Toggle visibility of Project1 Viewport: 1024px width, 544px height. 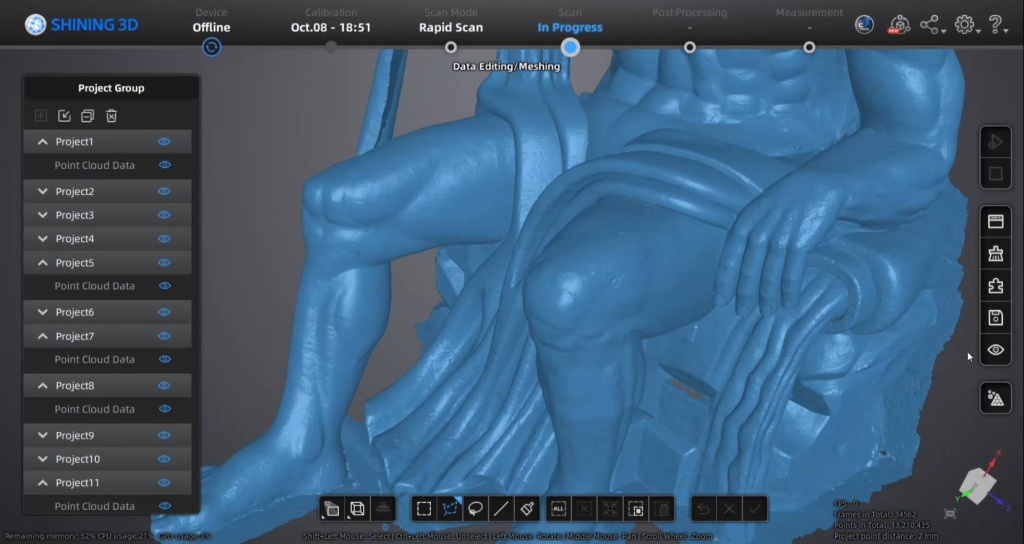point(164,142)
